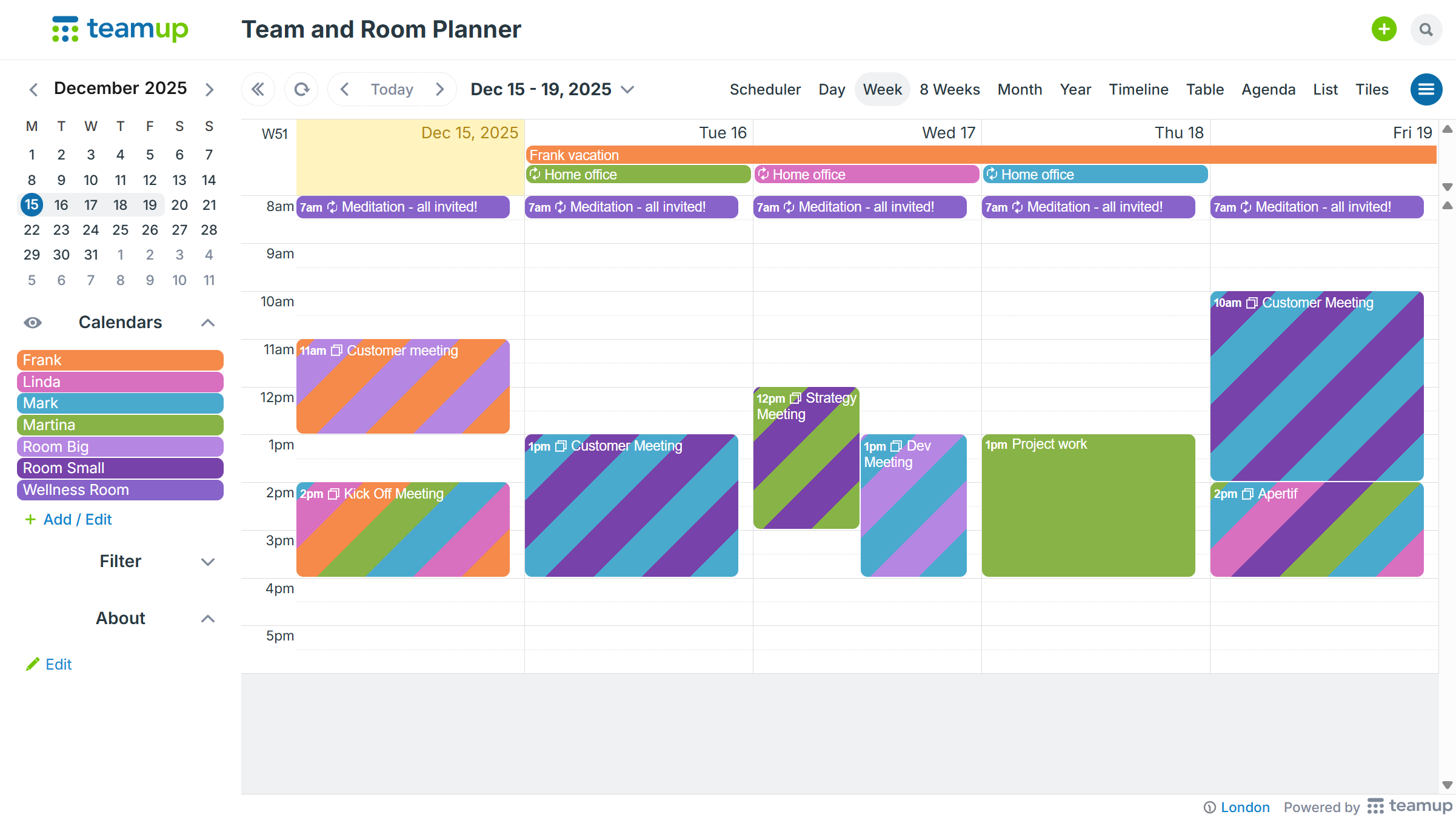Switch to the Month view

point(1020,90)
